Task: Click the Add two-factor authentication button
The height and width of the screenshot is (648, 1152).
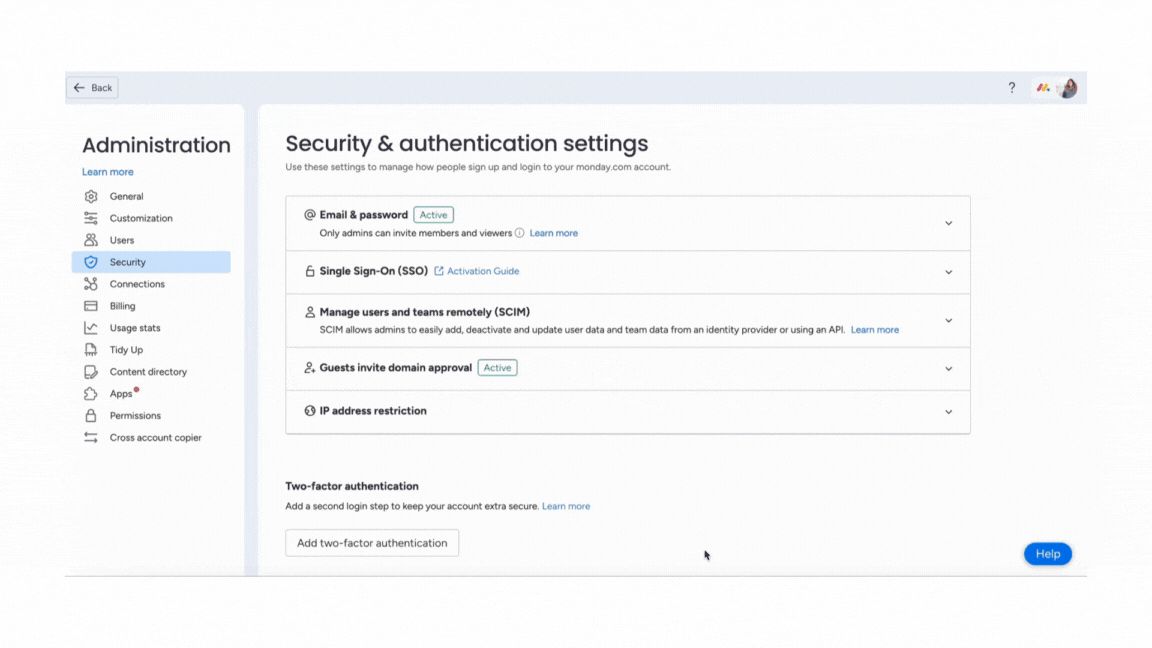Action: click(x=372, y=542)
